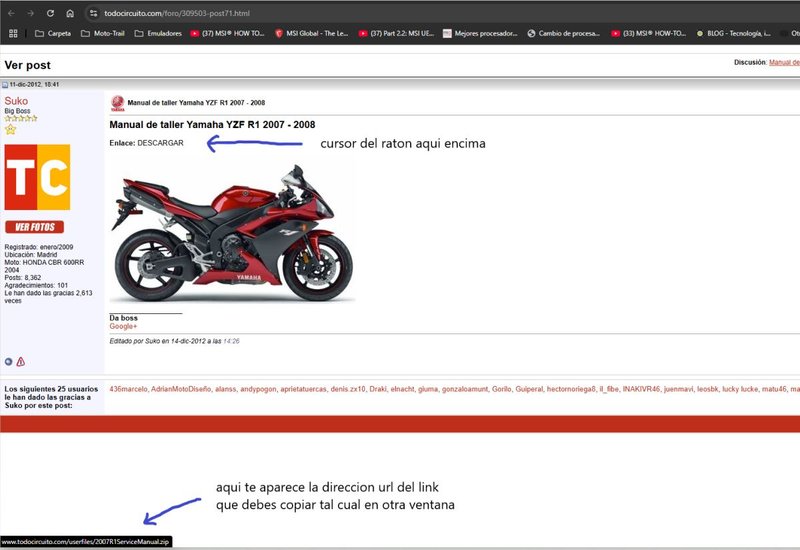Open the Carpeta bookmark folder
Screen dimensions: 800x550
coord(53,33)
